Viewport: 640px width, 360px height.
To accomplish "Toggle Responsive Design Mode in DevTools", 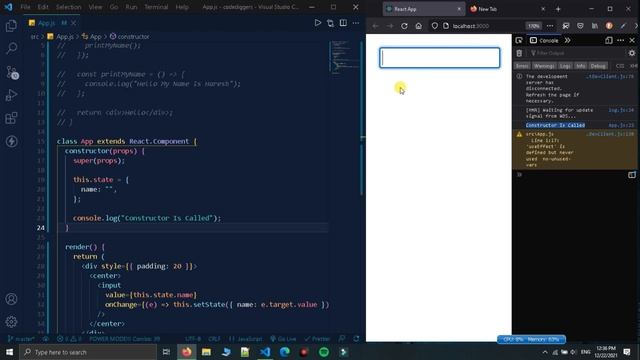I will coord(609,40).
